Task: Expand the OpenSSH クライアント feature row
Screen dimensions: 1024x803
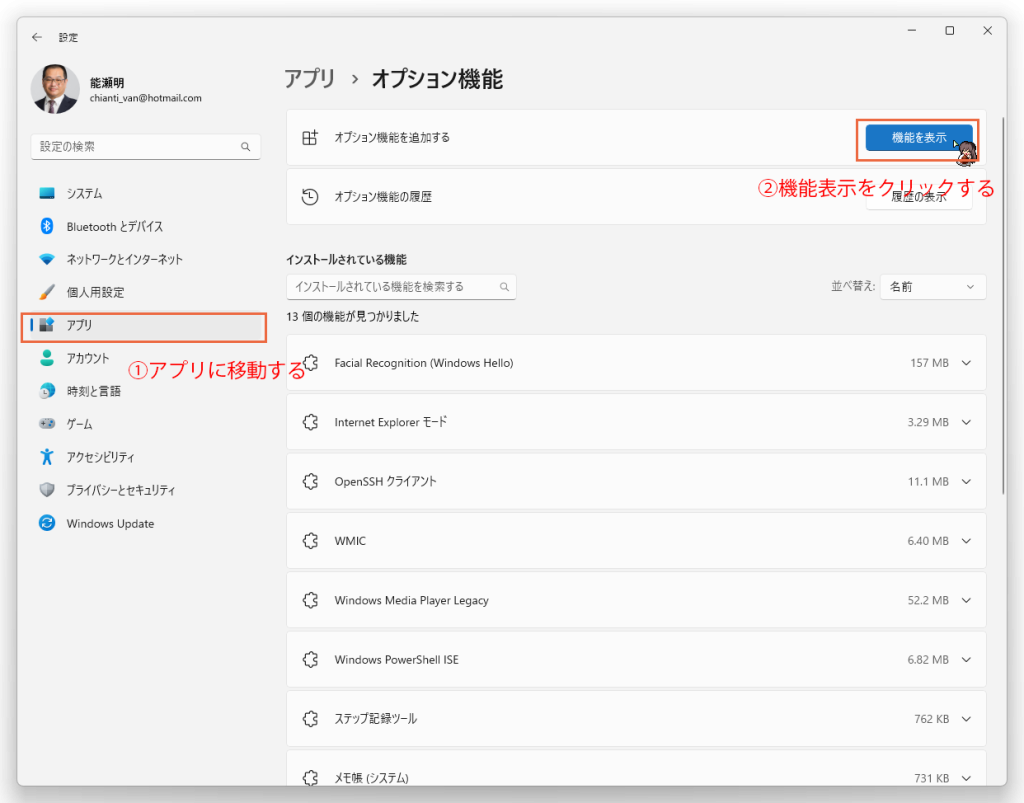Action: [965, 482]
